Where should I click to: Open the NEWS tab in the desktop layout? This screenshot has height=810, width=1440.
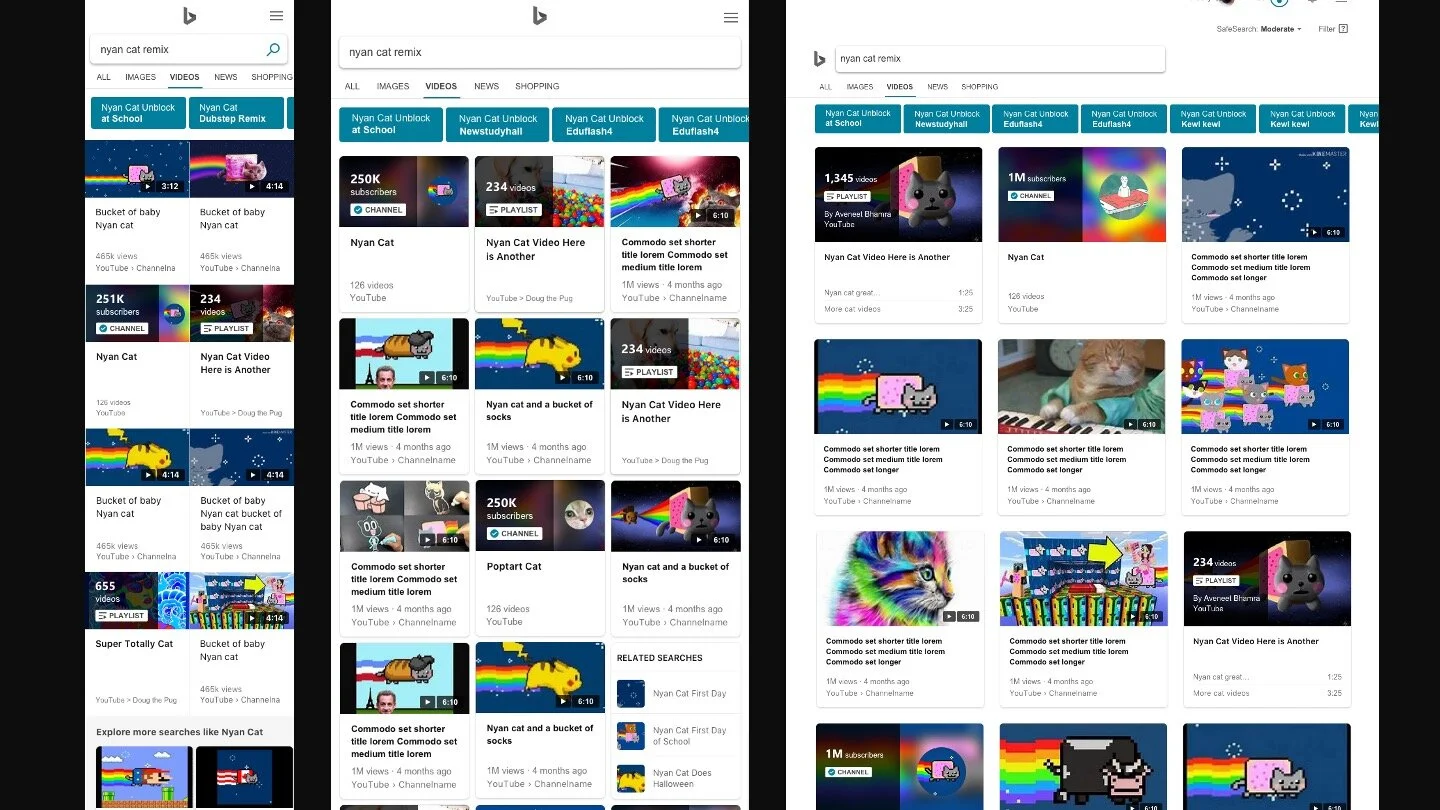click(937, 87)
